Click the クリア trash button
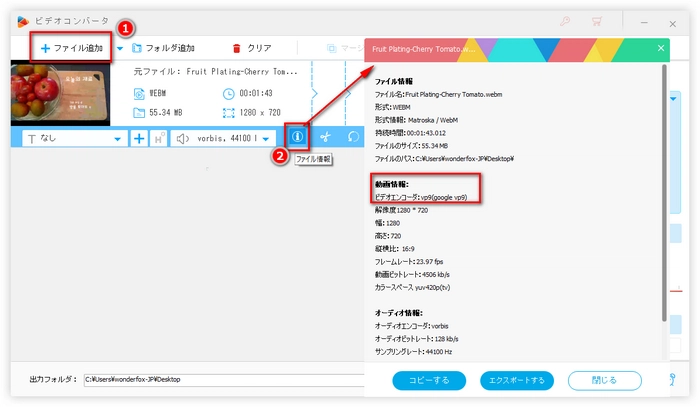The width and height of the screenshot is (700, 407). pos(251,48)
